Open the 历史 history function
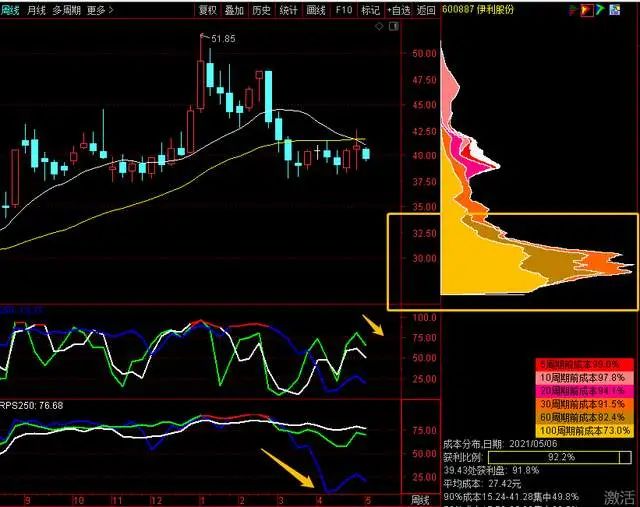Viewport: 640px width, 507px height. pyautogui.click(x=262, y=10)
